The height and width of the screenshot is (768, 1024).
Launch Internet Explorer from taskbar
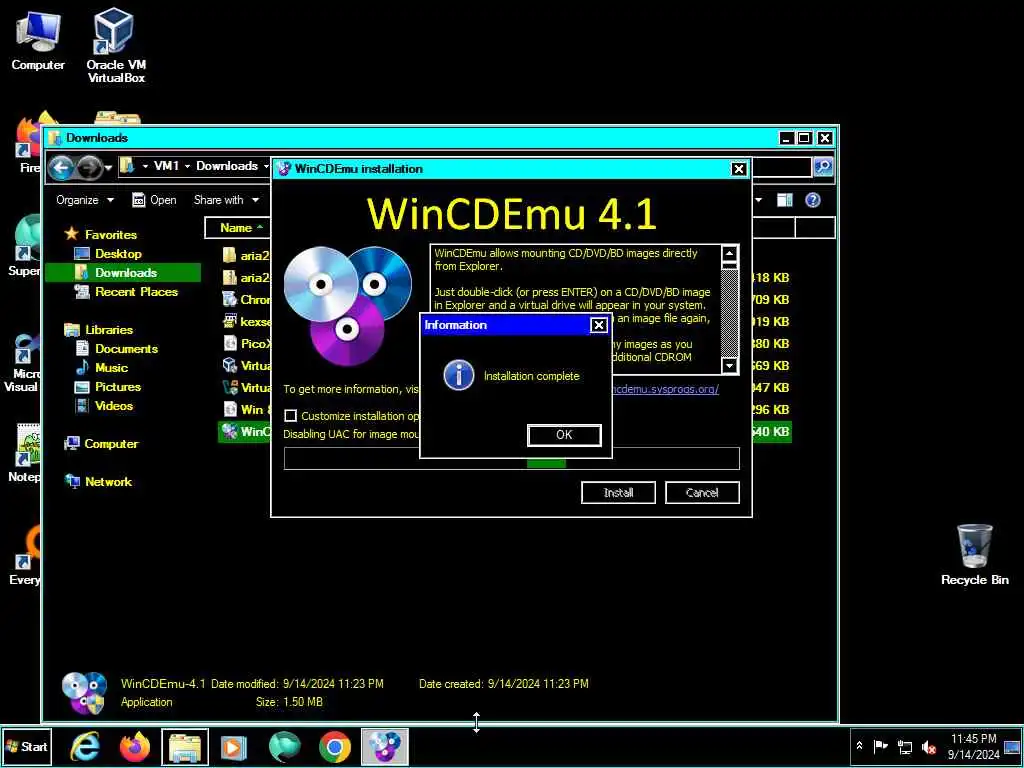(x=85, y=747)
